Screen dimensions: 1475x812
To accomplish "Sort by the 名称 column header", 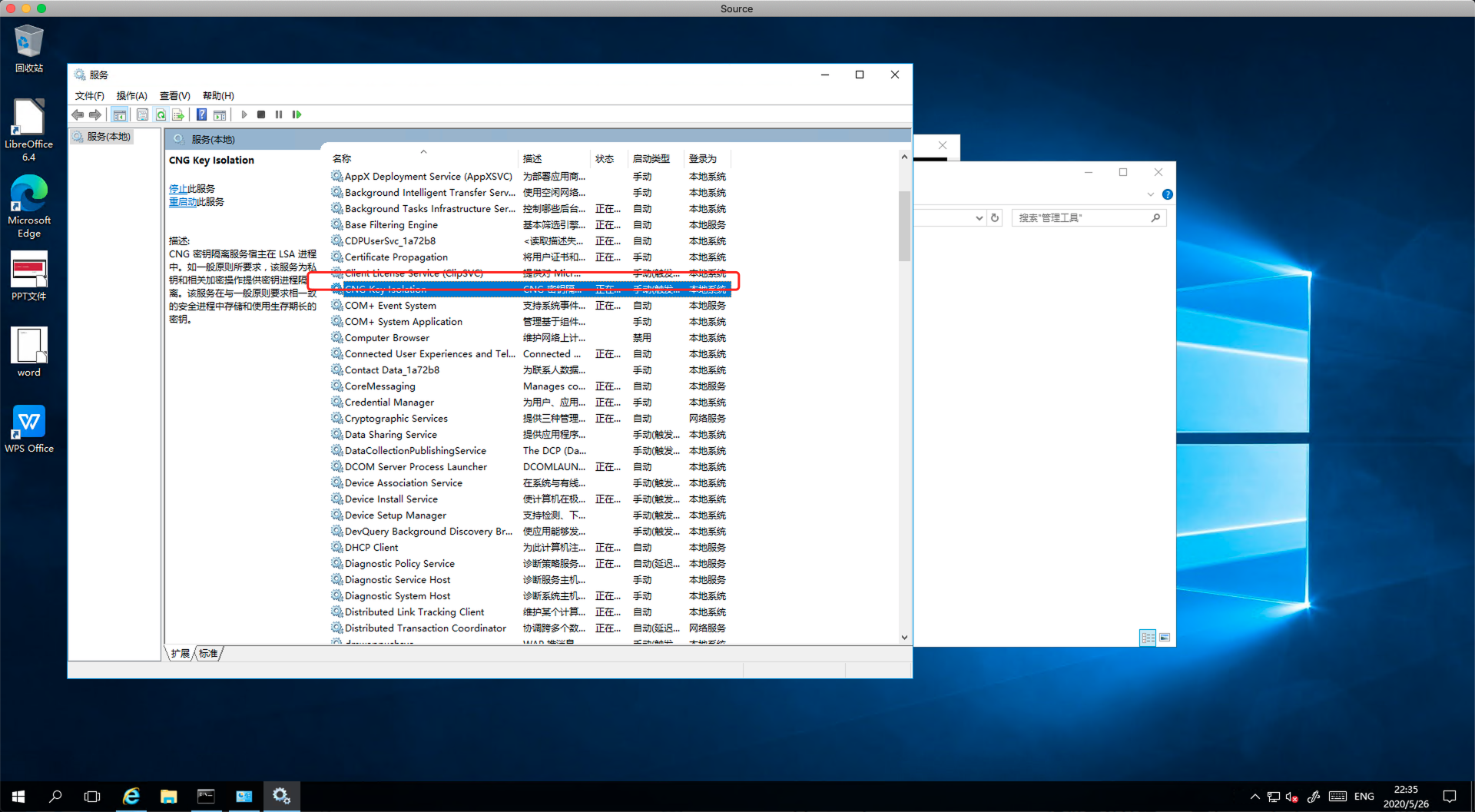I will 342,159.
